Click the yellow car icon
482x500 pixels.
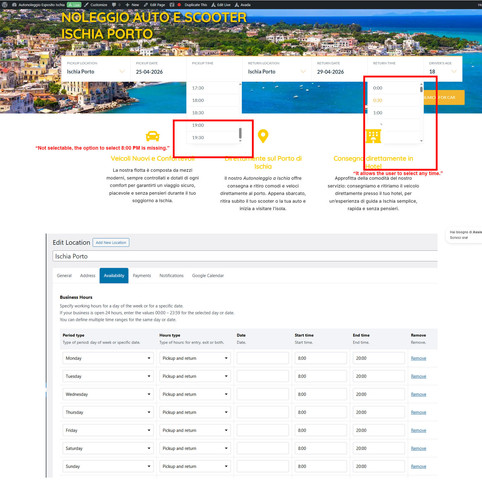point(152,136)
